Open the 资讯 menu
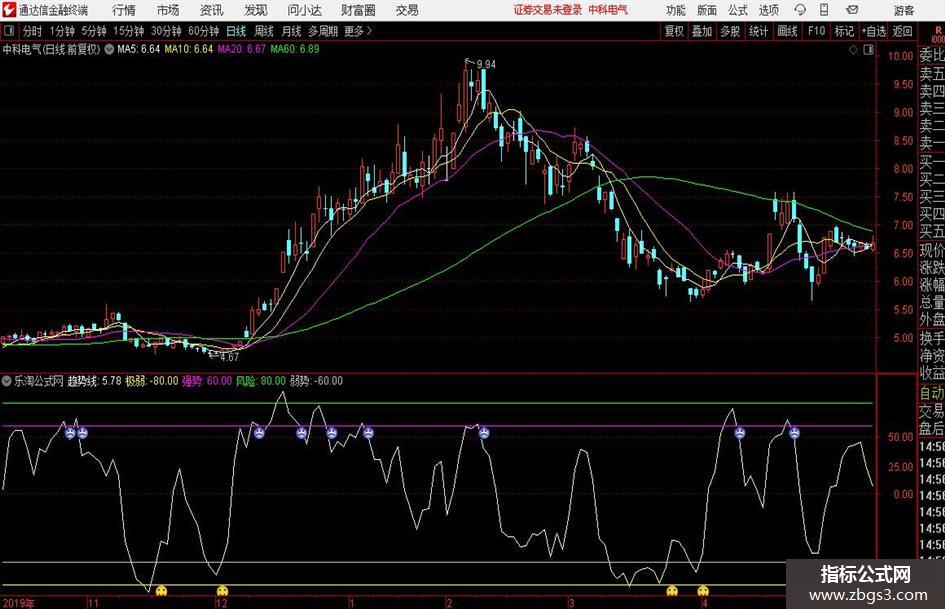The width and height of the screenshot is (945, 609). [212, 10]
